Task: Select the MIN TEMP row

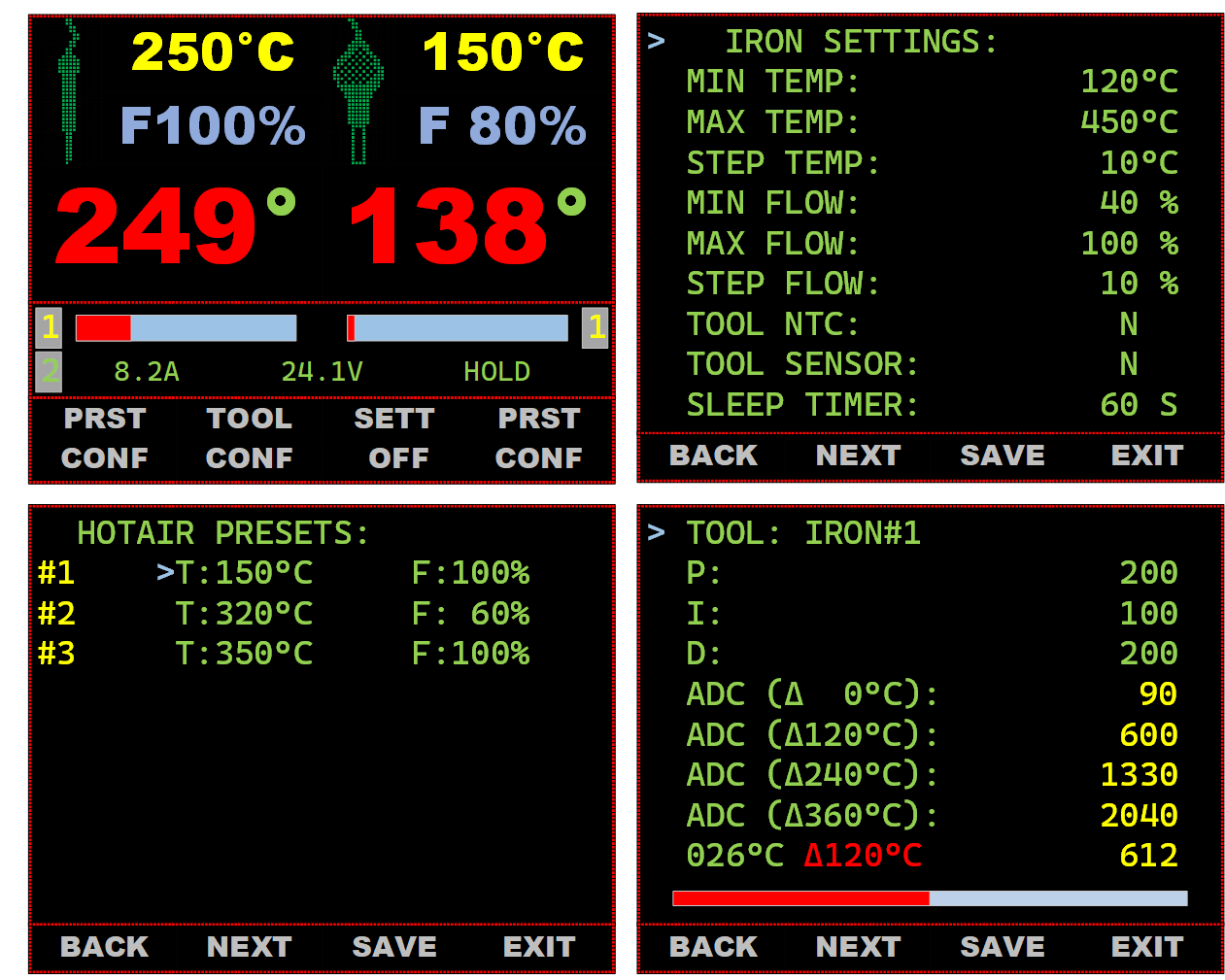Action: click(x=932, y=82)
